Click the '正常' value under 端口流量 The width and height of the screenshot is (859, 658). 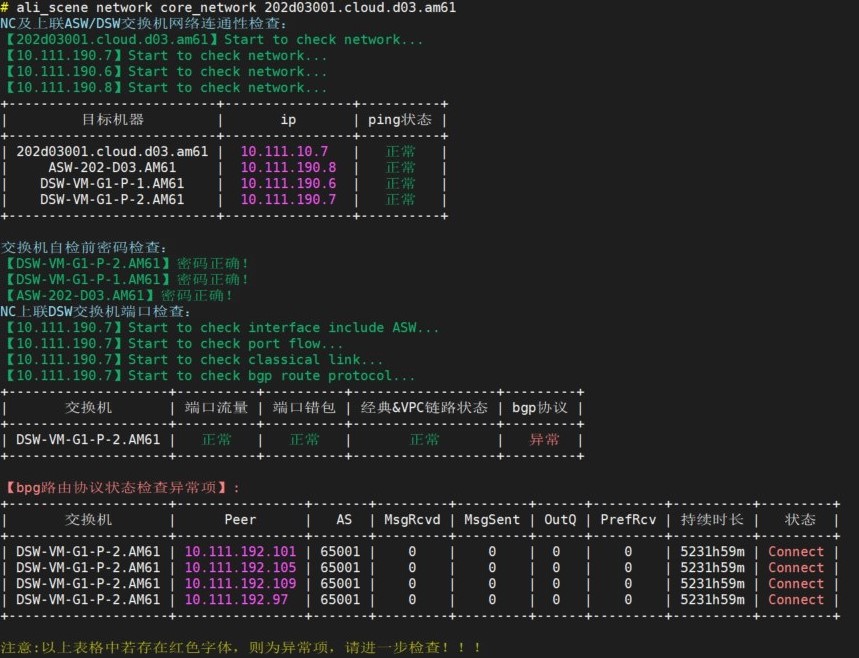(216, 439)
